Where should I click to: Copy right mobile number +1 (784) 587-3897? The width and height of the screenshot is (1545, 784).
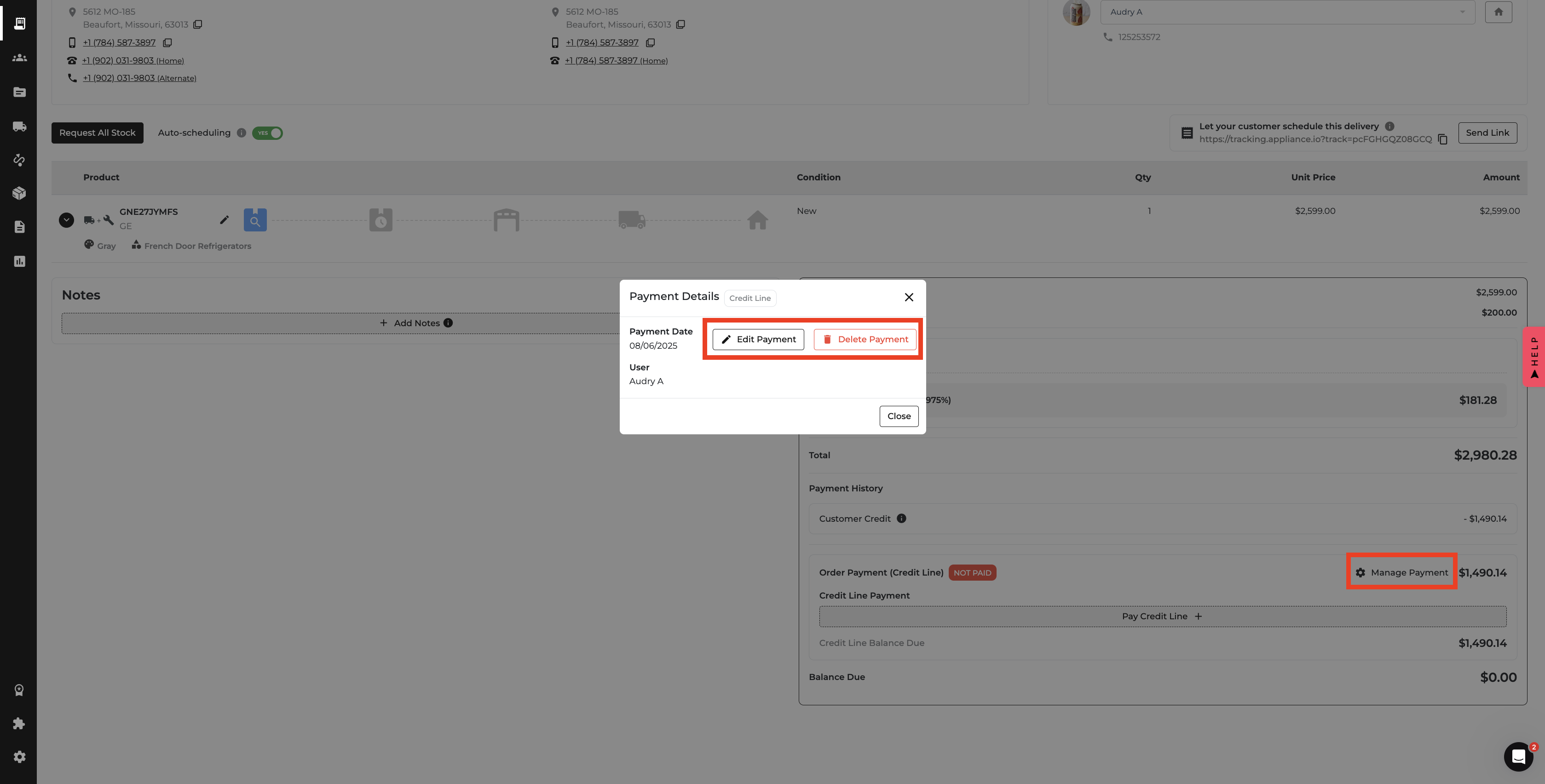point(650,43)
